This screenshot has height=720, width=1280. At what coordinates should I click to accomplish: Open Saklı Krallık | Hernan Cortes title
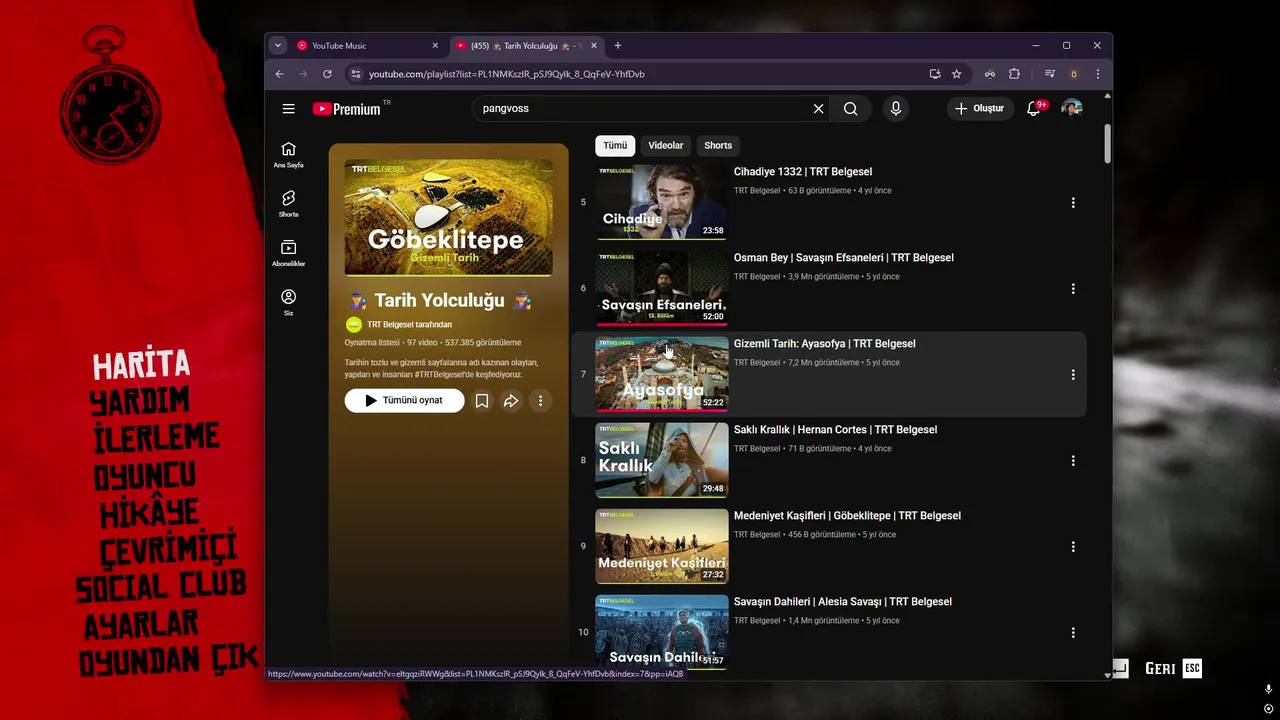tap(835, 430)
